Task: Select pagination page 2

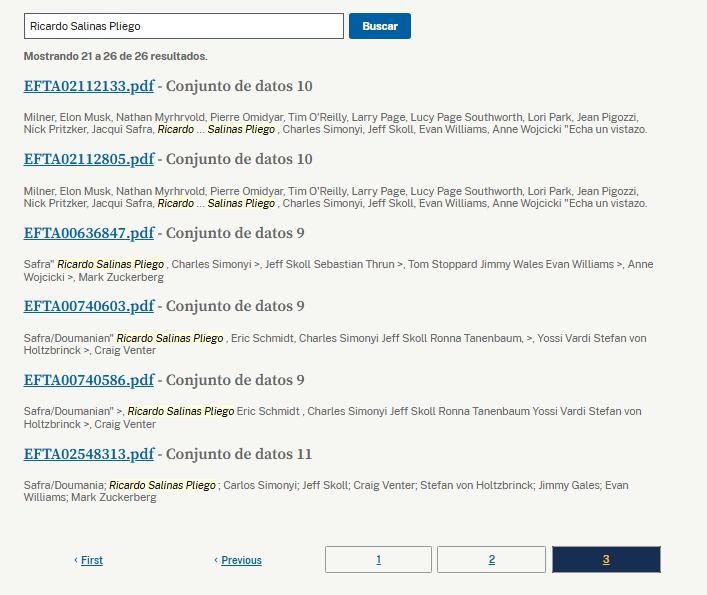Action: click(x=491, y=559)
